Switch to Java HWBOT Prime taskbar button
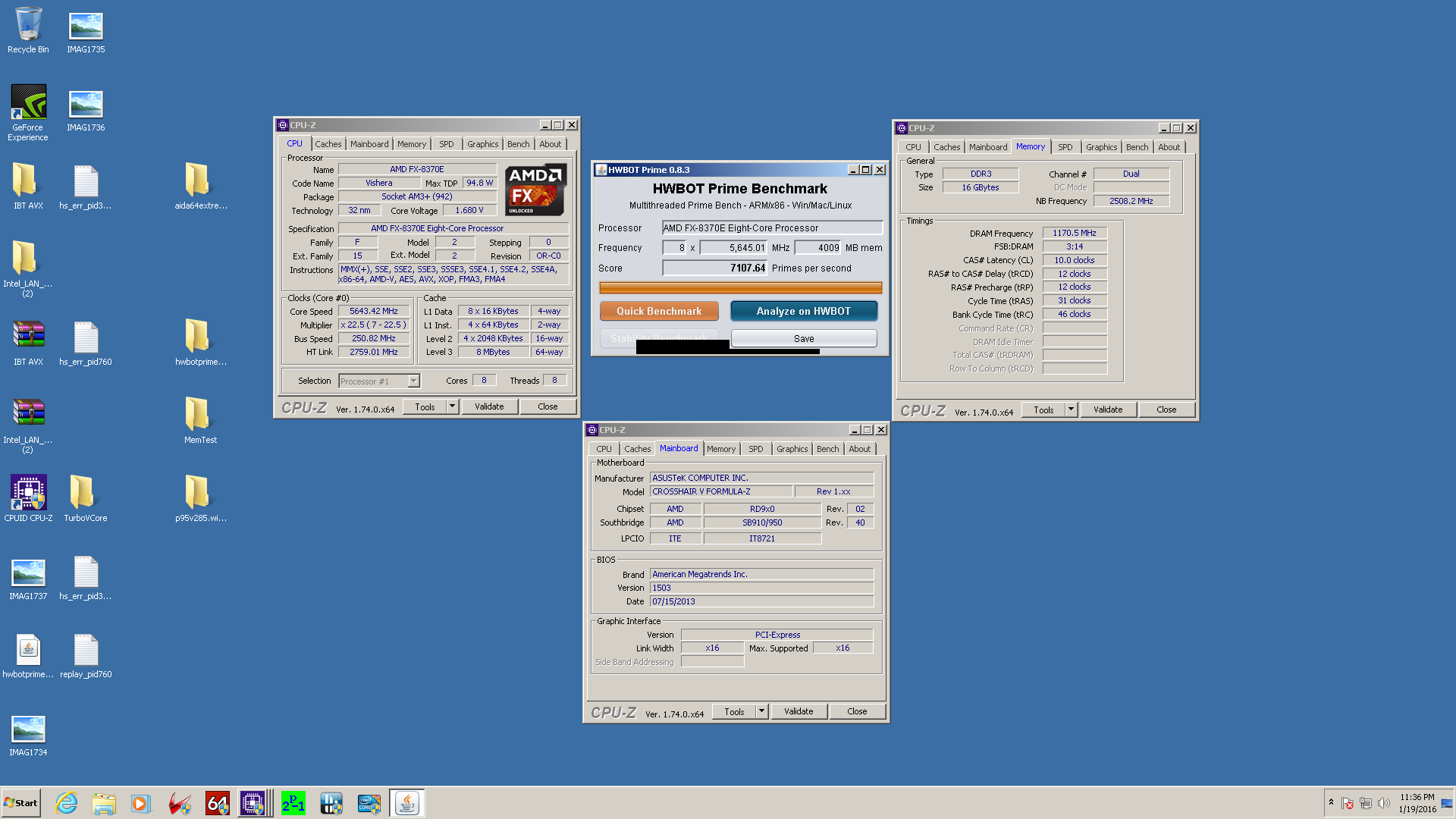Screen dimensions: 1456x819 click(x=407, y=803)
